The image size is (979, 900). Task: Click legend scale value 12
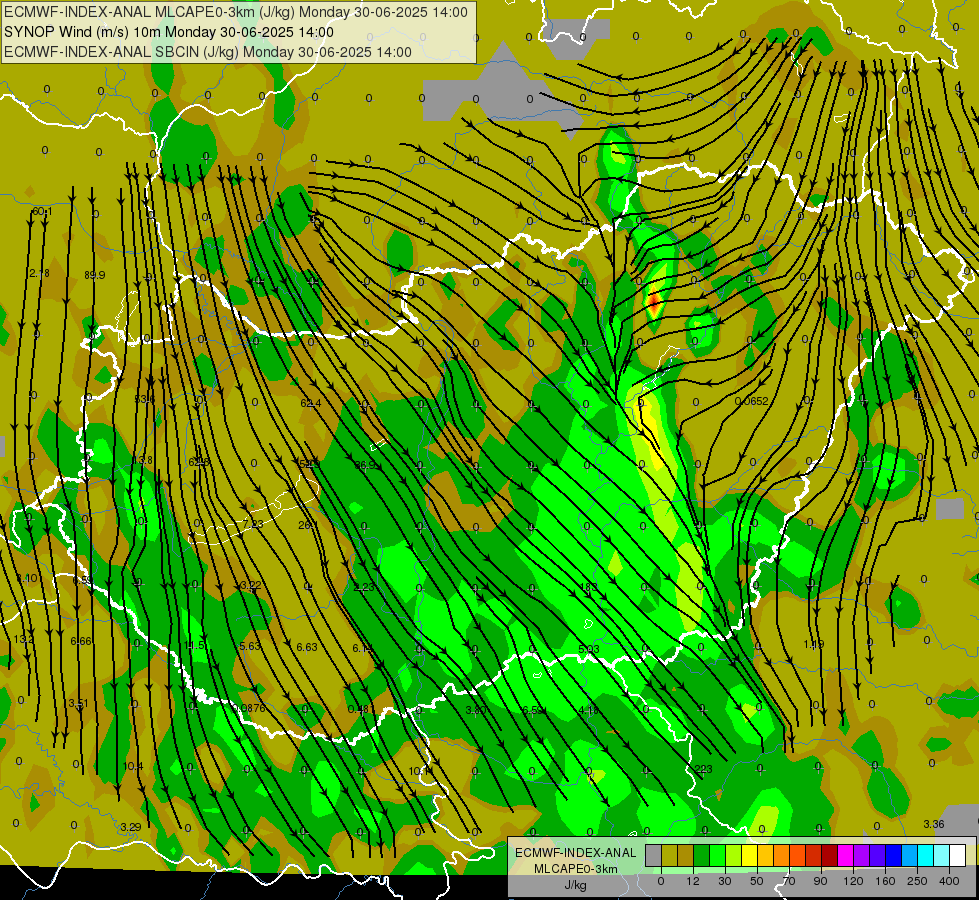693,881
